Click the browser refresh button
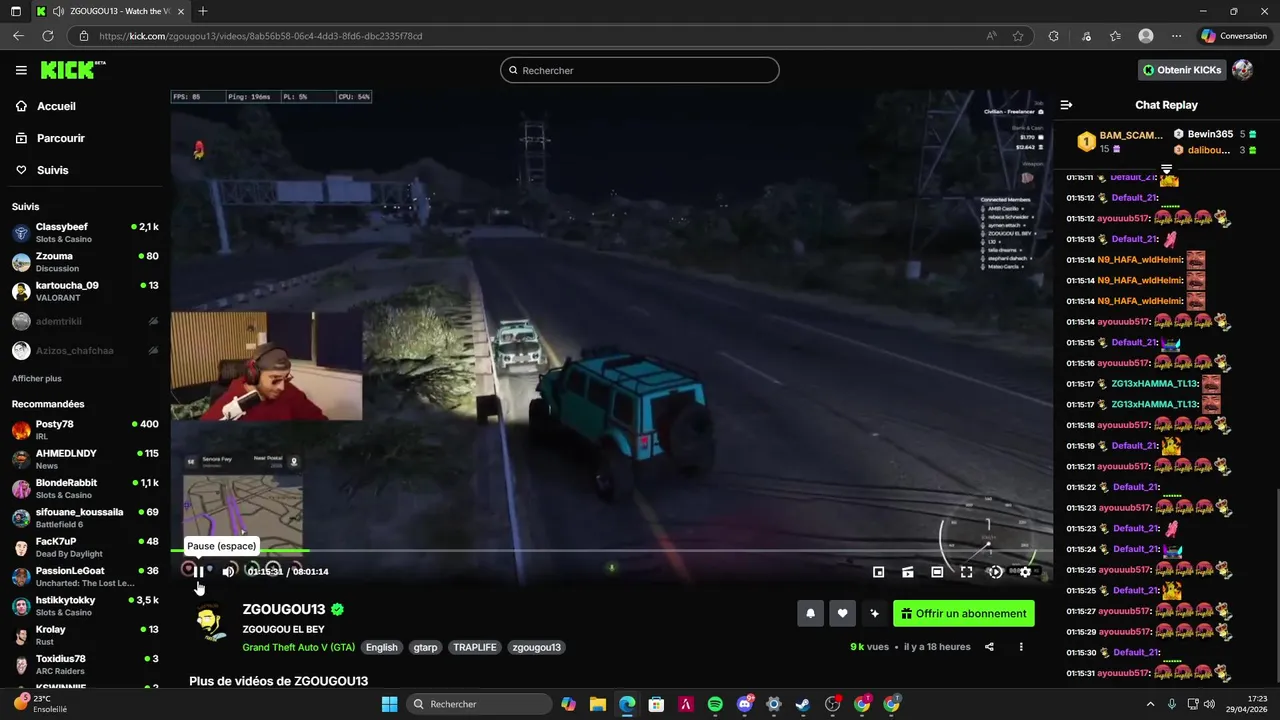 pyautogui.click(x=47, y=36)
